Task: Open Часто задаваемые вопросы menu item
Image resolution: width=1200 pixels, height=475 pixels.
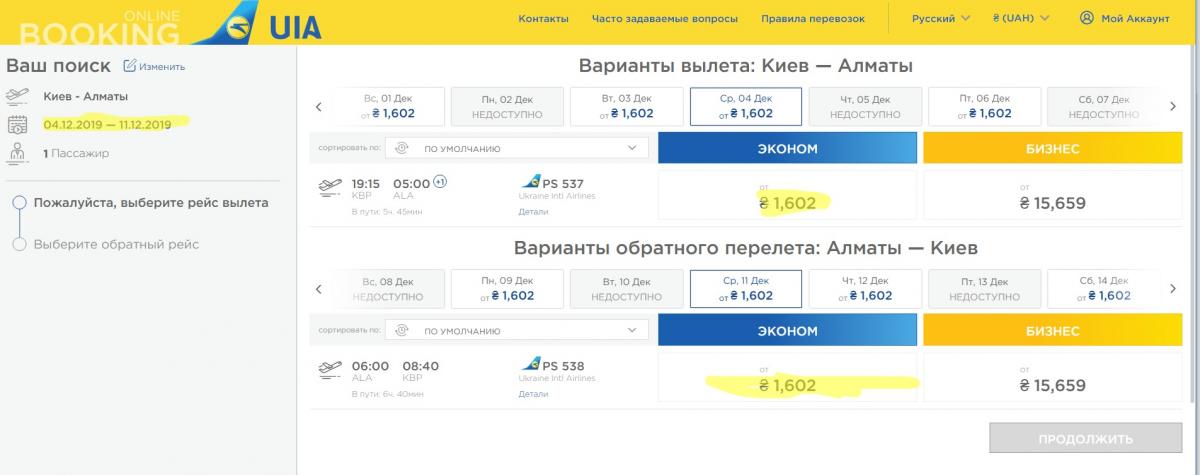Action: [x=665, y=18]
